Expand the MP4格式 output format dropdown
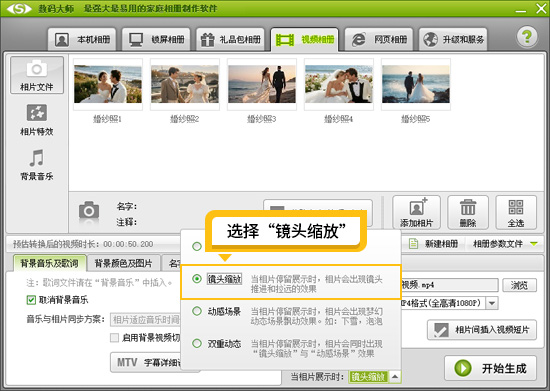This screenshot has height=391, width=550. [x=492, y=303]
